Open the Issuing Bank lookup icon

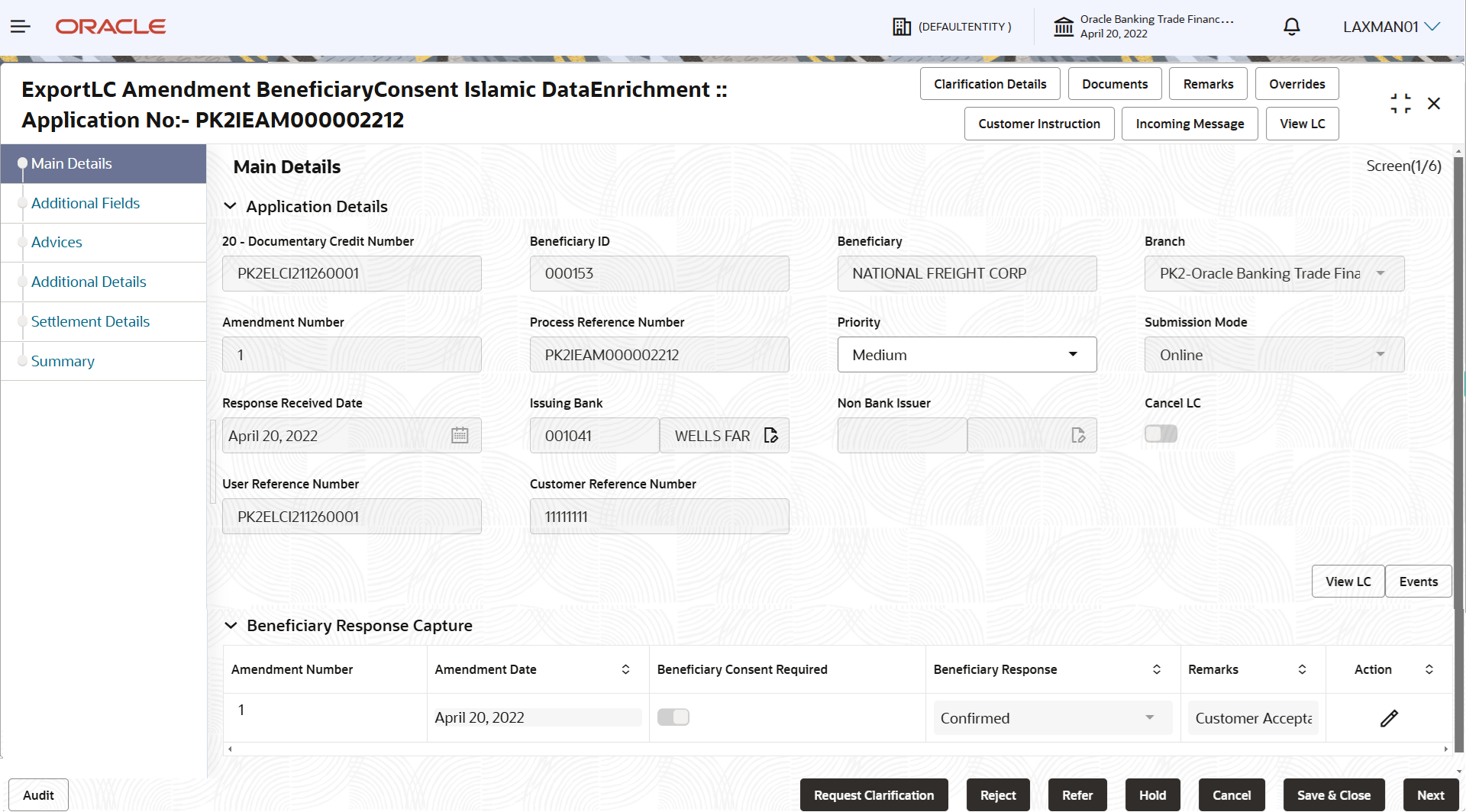pos(770,435)
